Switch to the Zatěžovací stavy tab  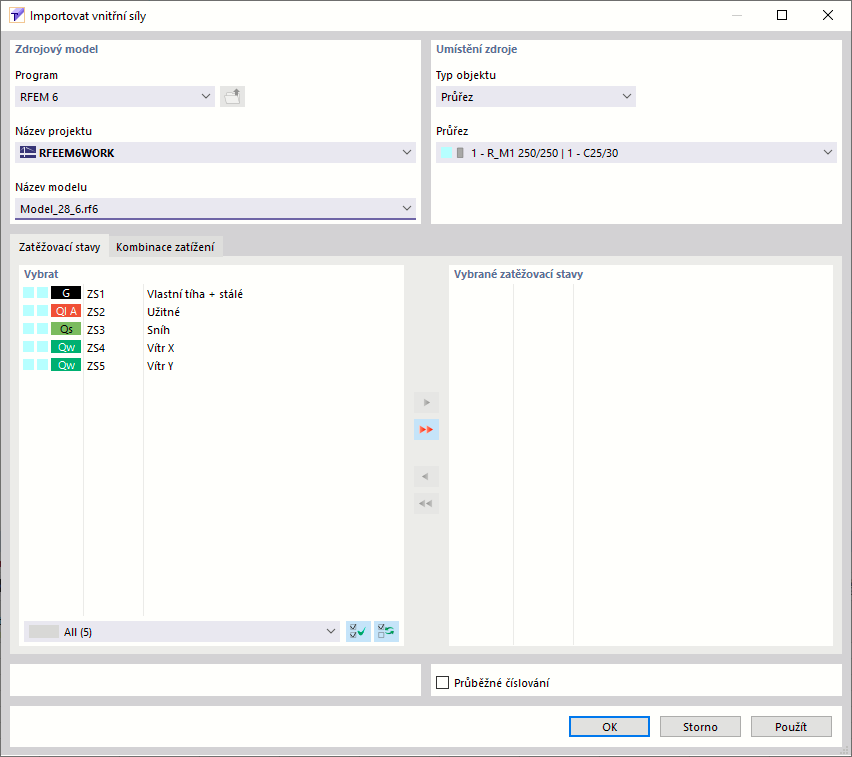pyautogui.click(x=59, y=247)
